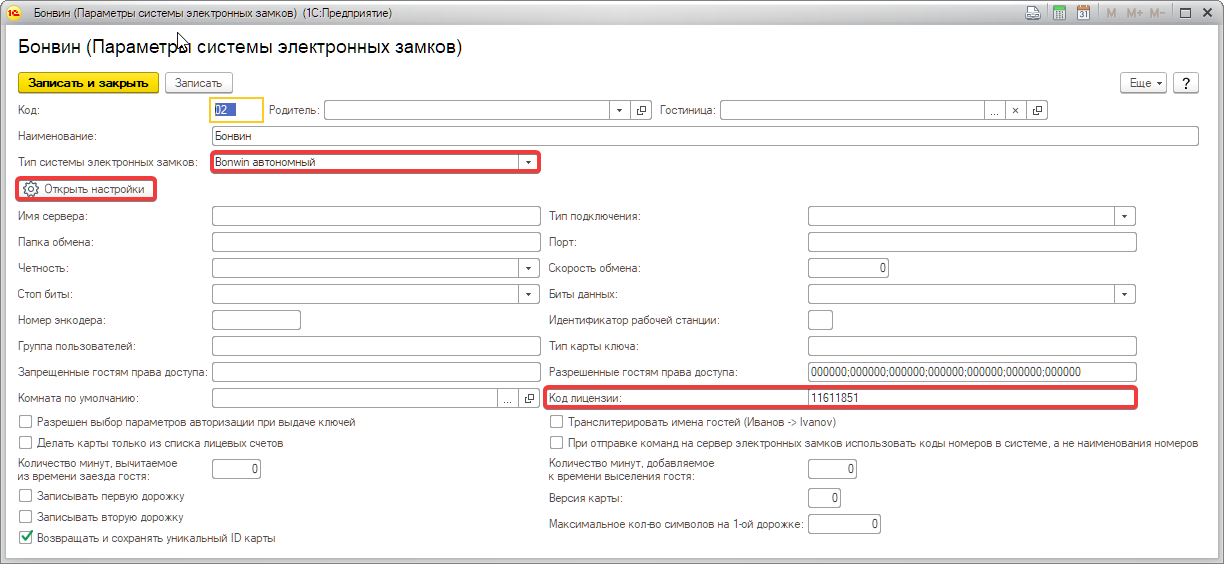Click the Комната по умолчанию input field
The height and width of the screenshot is (564, 1224).
(x=355, y=398)
